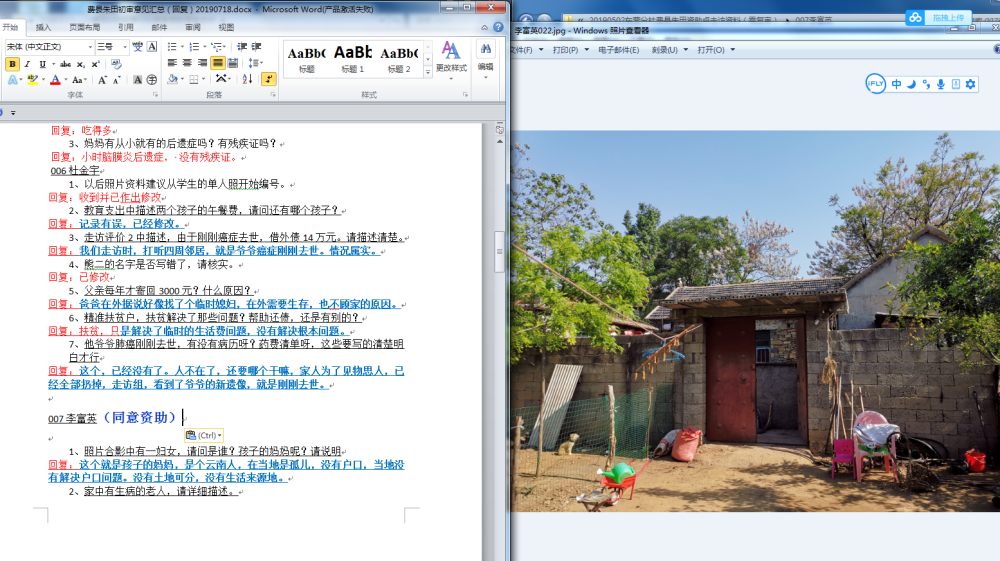1000x561 pixels.
Task: Open 刻录(U) menu in photo viewer
Action: click(669, 50)
